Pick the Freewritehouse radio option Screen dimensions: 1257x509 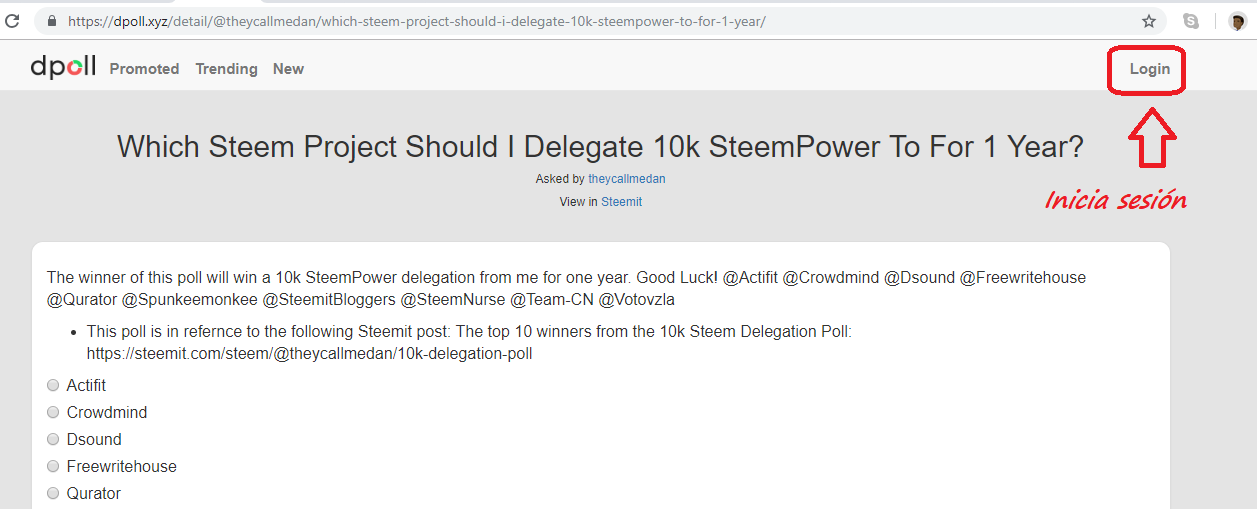[x=53, y=466]
